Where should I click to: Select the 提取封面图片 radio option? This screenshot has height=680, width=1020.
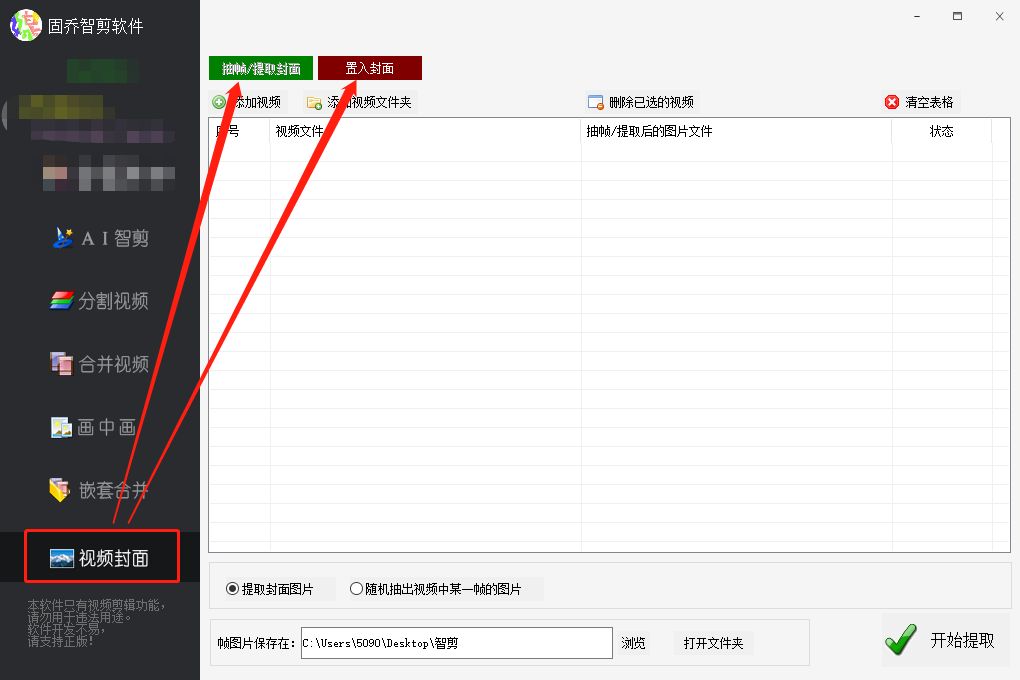[x=269, y=589]
